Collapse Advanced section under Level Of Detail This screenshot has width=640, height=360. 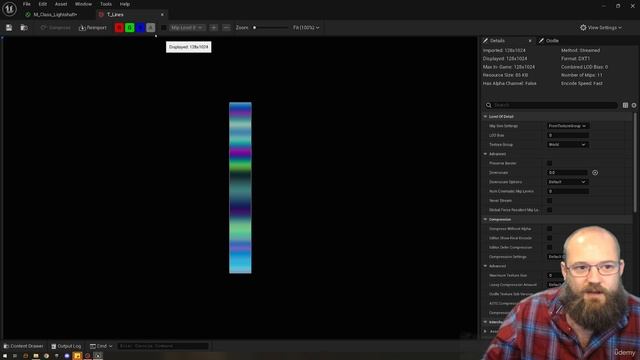point(486,154)
